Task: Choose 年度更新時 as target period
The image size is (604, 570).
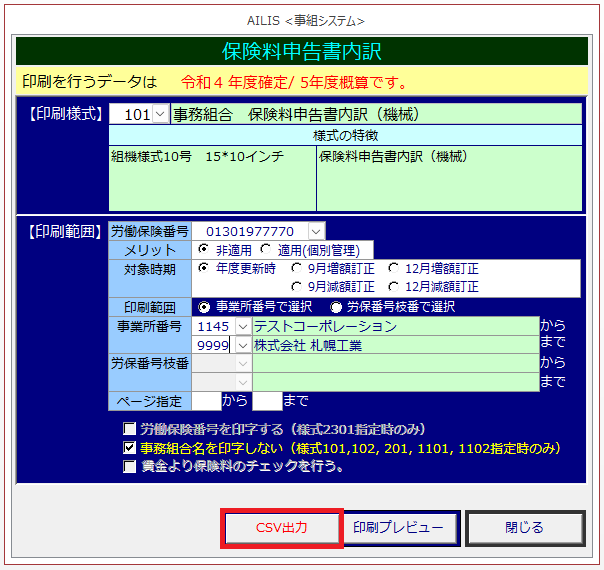Action: click(x=204, y=268)
